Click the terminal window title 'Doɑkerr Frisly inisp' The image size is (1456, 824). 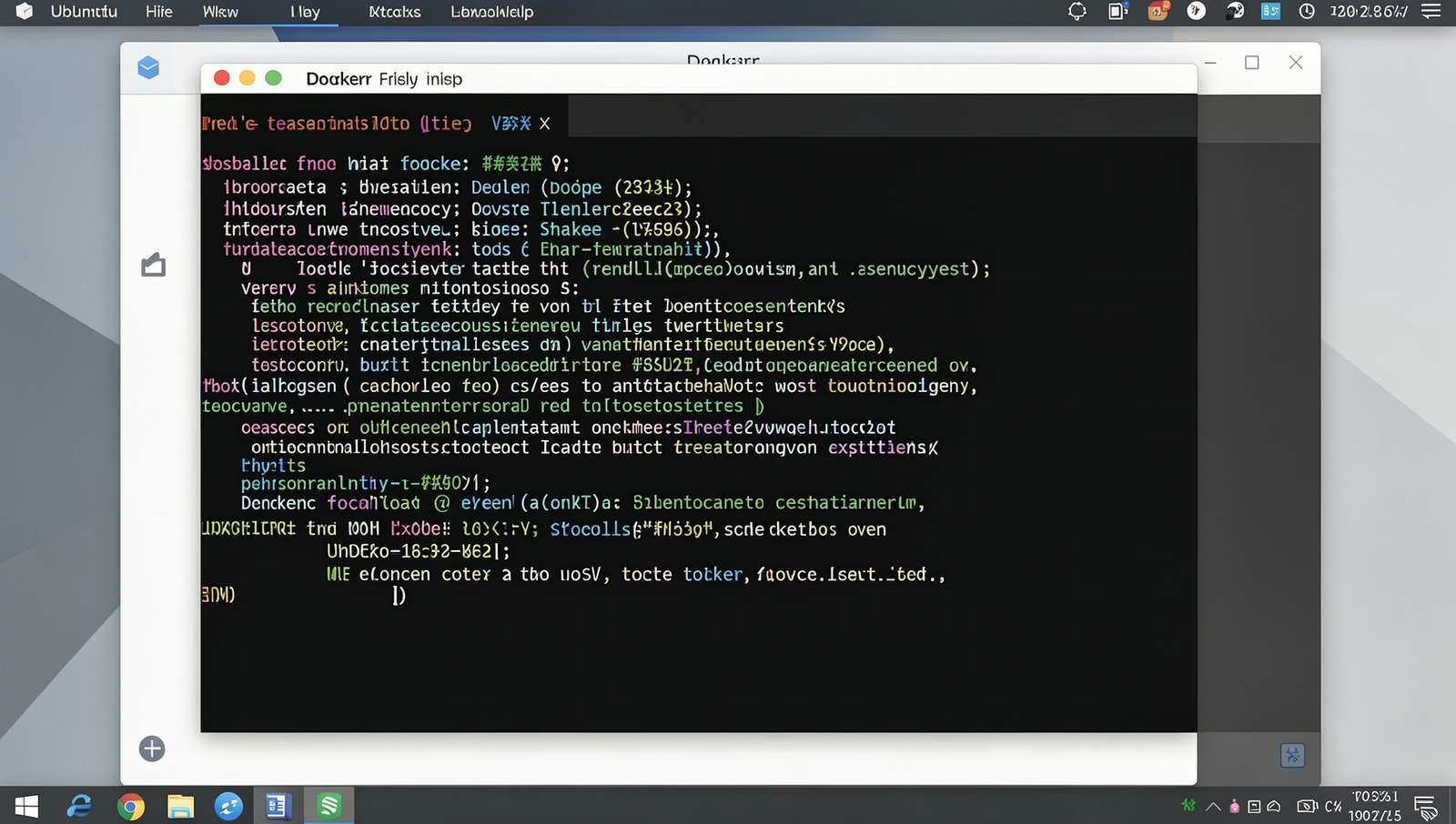[384, 79]
